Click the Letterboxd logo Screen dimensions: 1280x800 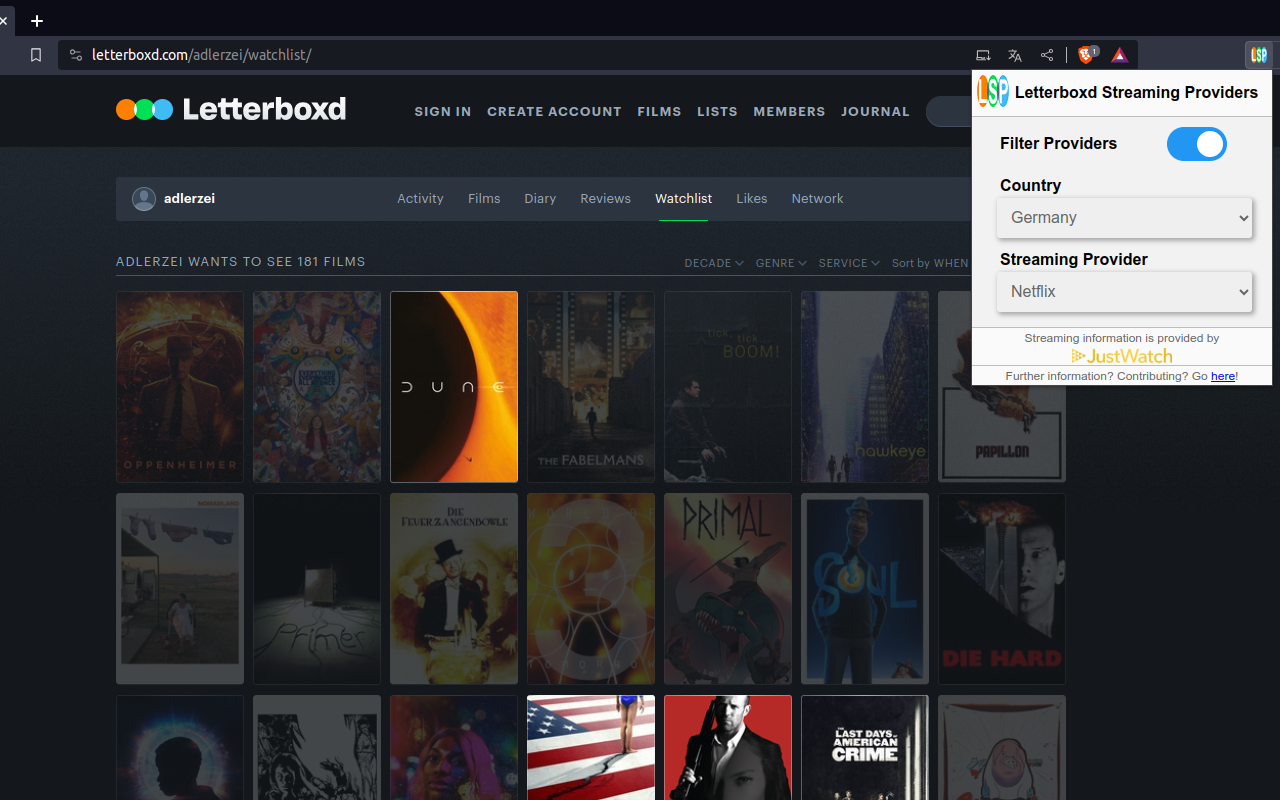[231, 110]
